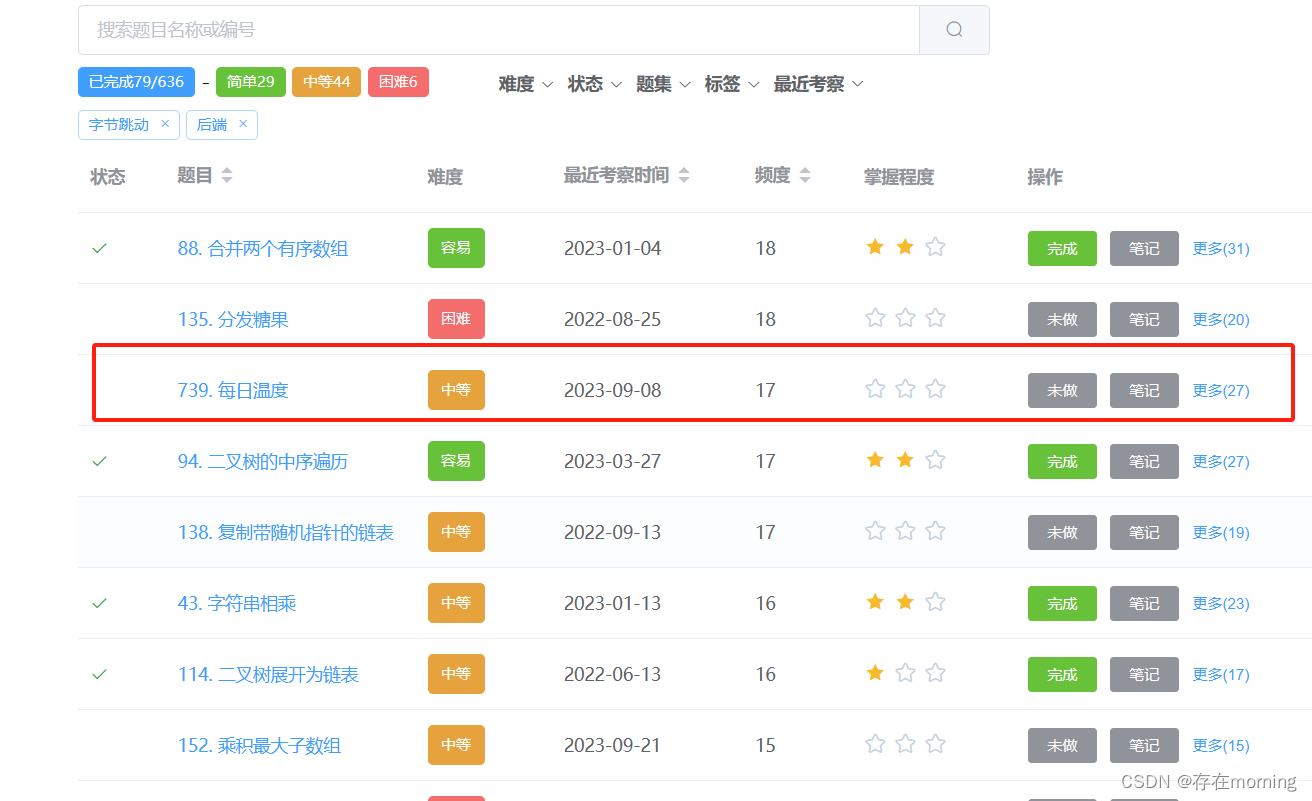Screen dimensions: 1312x801
Task: Click first star for 114. 二叉树展开为链表
Action: coord(875,673)
